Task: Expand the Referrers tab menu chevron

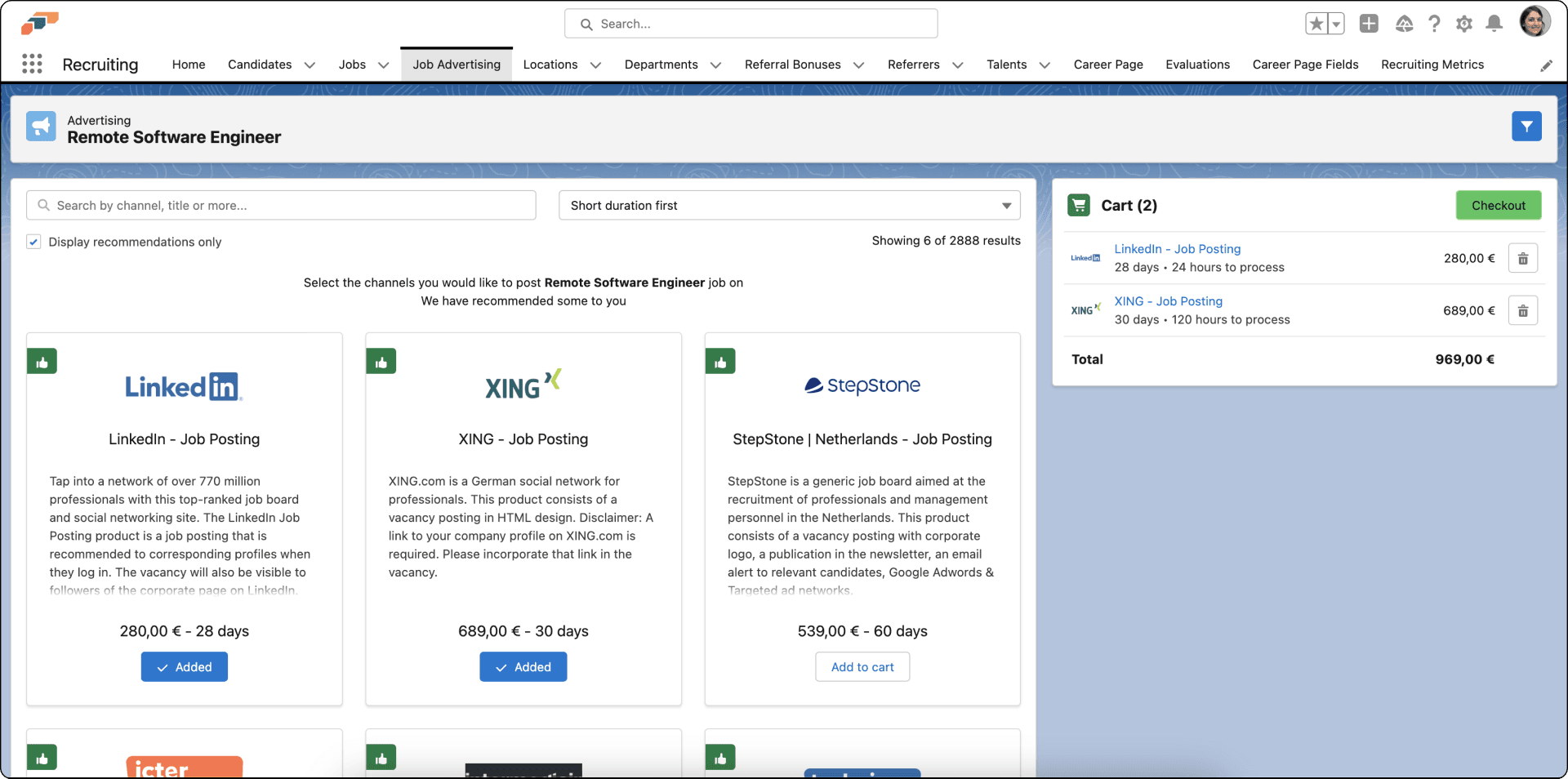Action: click(x=958, y=65)
